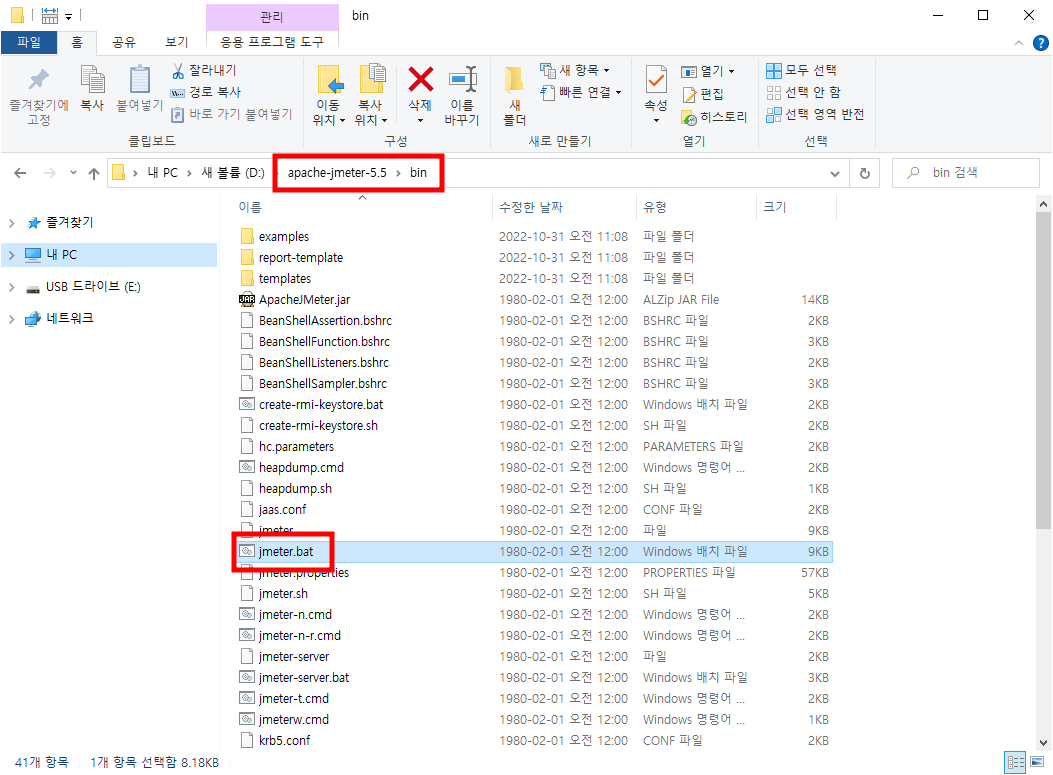
Task: Click Invert selection (선택 영역 반전)
Action: pyautogui.click(x=815, y=114)
